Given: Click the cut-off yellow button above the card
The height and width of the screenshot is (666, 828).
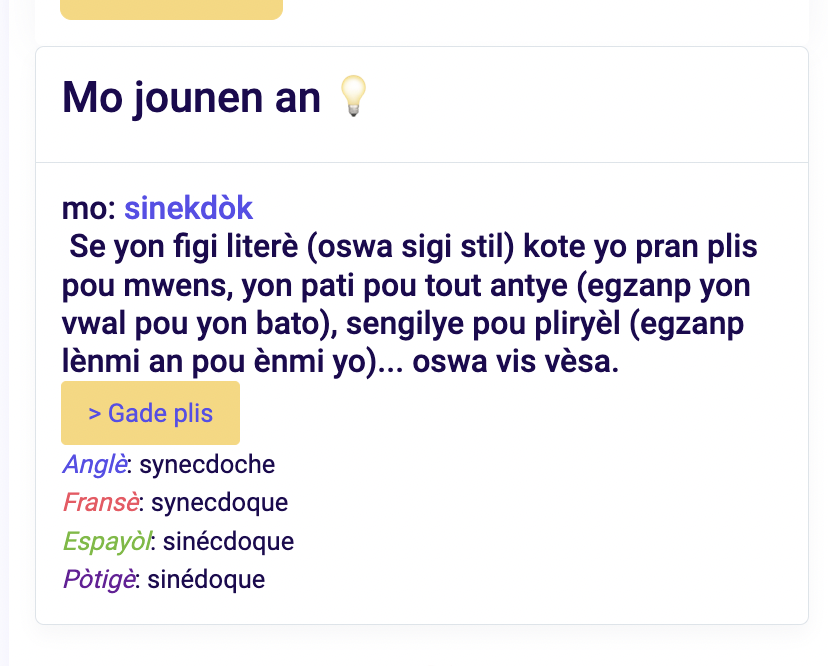Looking at the screenshot, I should point(172,10).
